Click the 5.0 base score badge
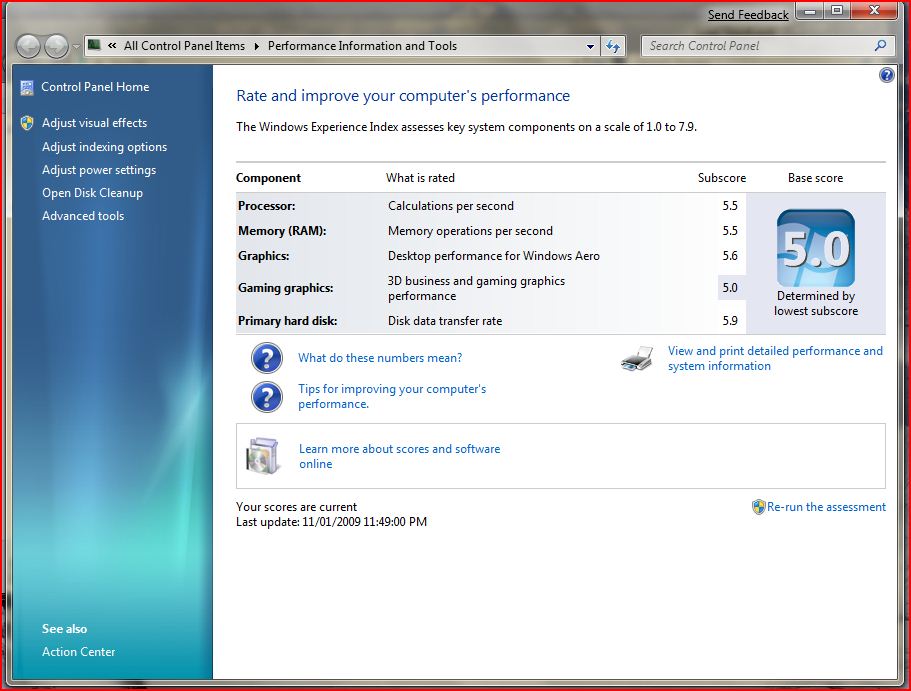 click(x=816, y=248)
